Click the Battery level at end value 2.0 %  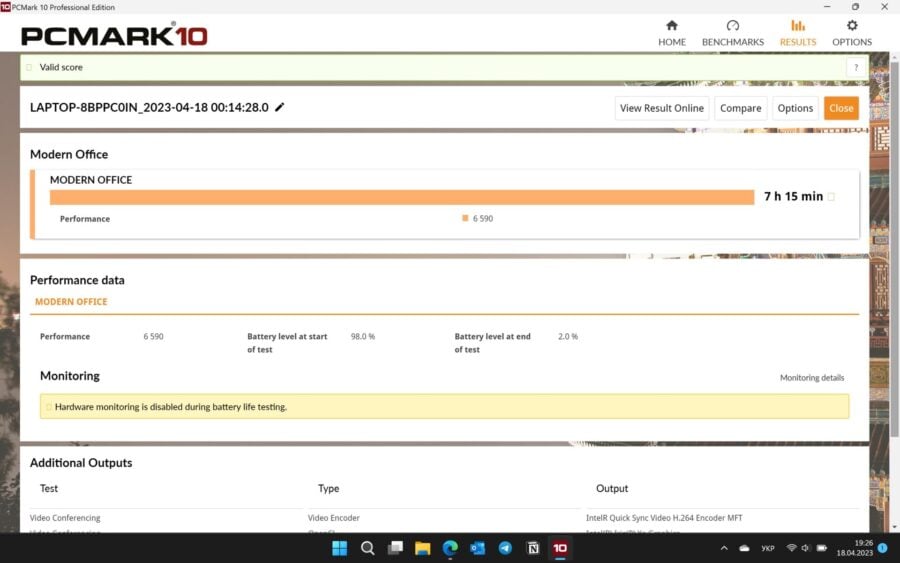568,336
